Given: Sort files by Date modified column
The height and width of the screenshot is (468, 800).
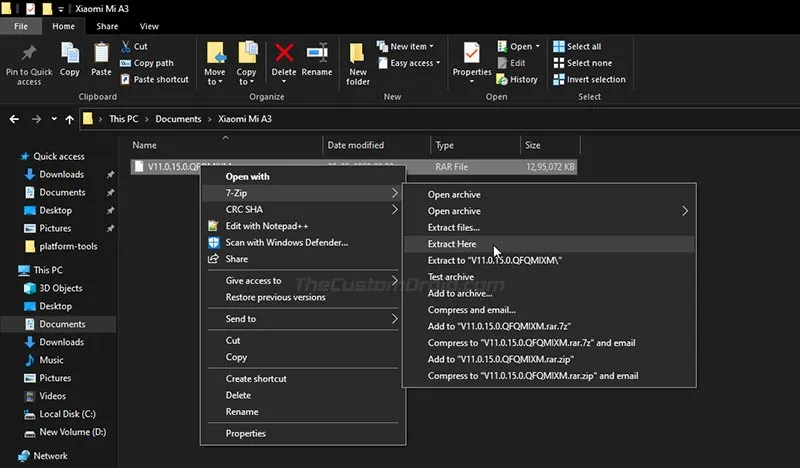Looking at the screenshot, I should tap(355, 145).
